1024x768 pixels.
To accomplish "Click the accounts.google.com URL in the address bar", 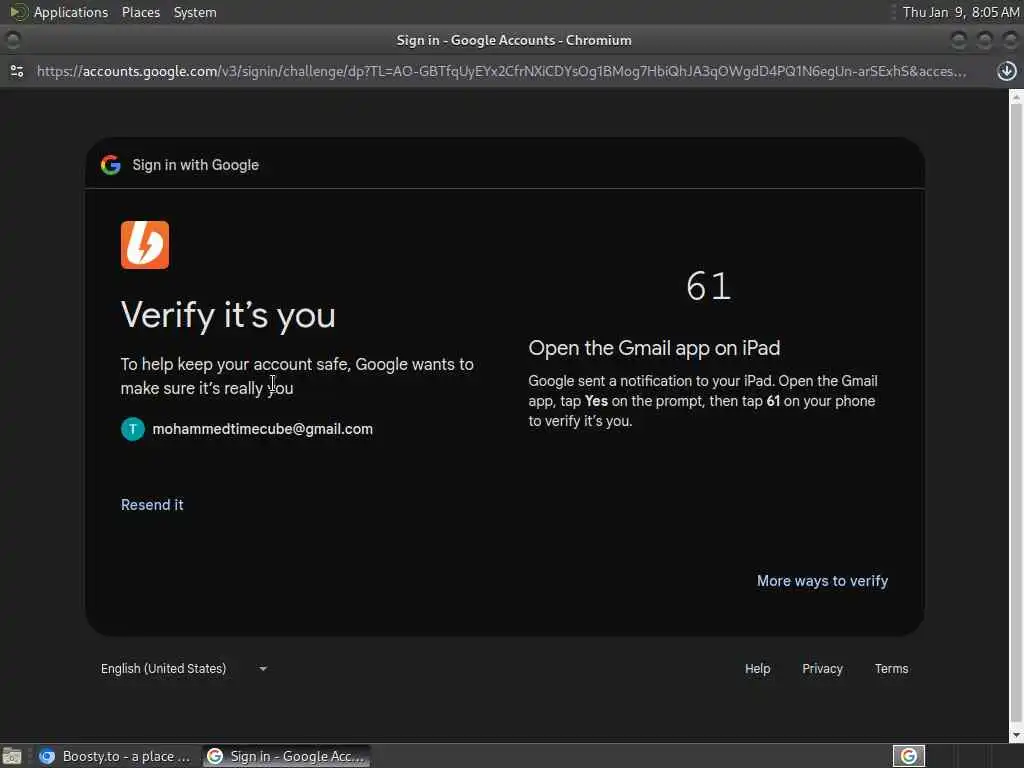I will tap(502, 71).
